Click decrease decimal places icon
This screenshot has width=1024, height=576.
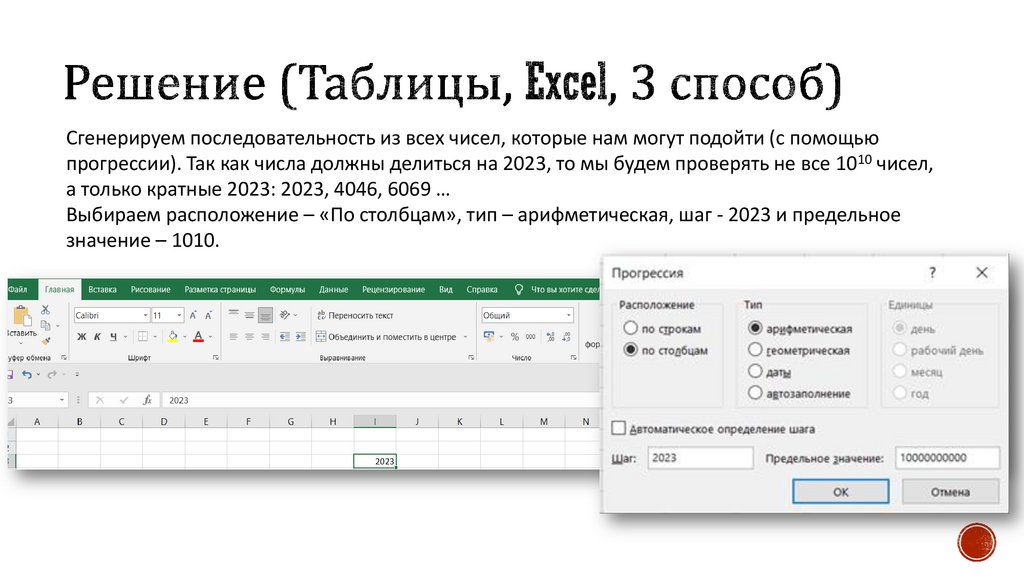click(566, 337)
